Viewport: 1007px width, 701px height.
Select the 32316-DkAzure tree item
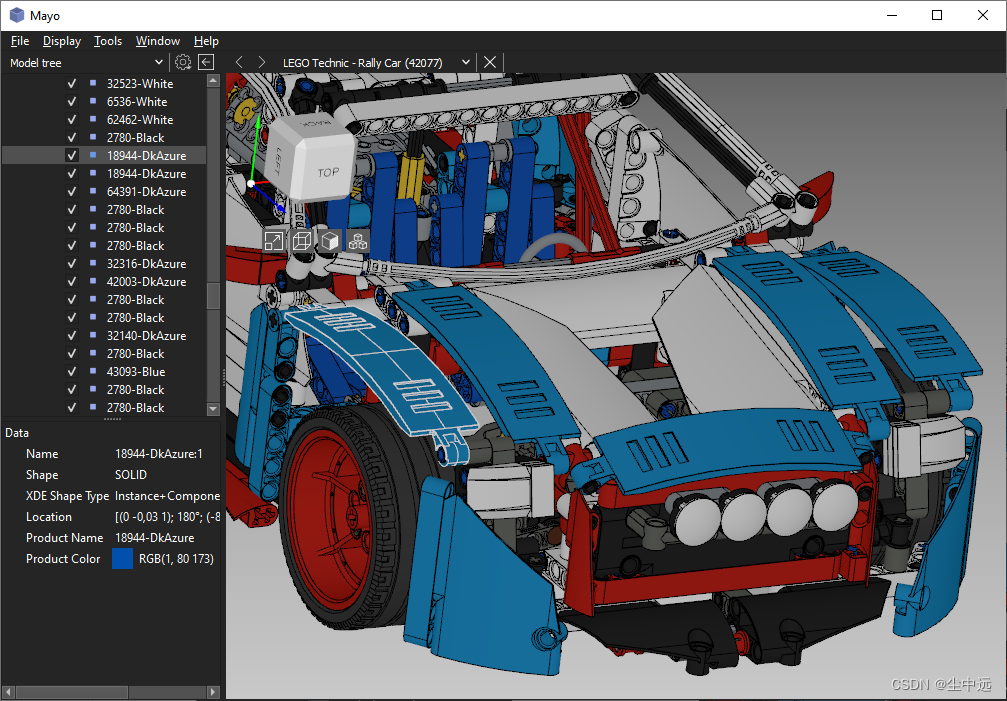(146, 263)
